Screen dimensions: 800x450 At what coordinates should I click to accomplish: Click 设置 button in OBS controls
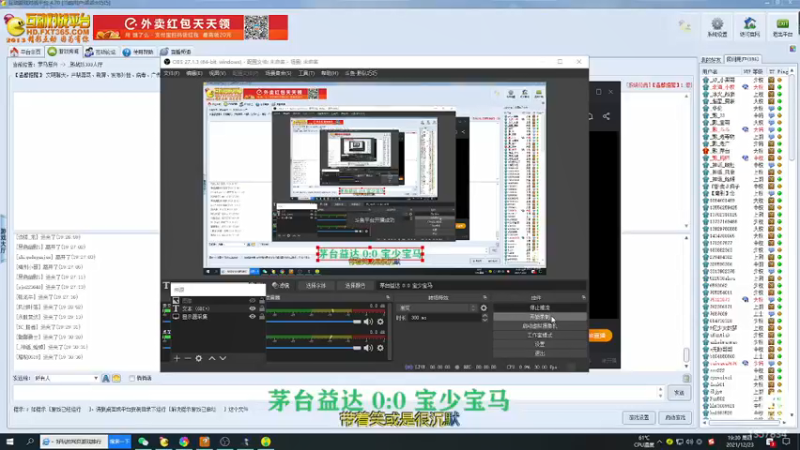(x=539, y=344)
